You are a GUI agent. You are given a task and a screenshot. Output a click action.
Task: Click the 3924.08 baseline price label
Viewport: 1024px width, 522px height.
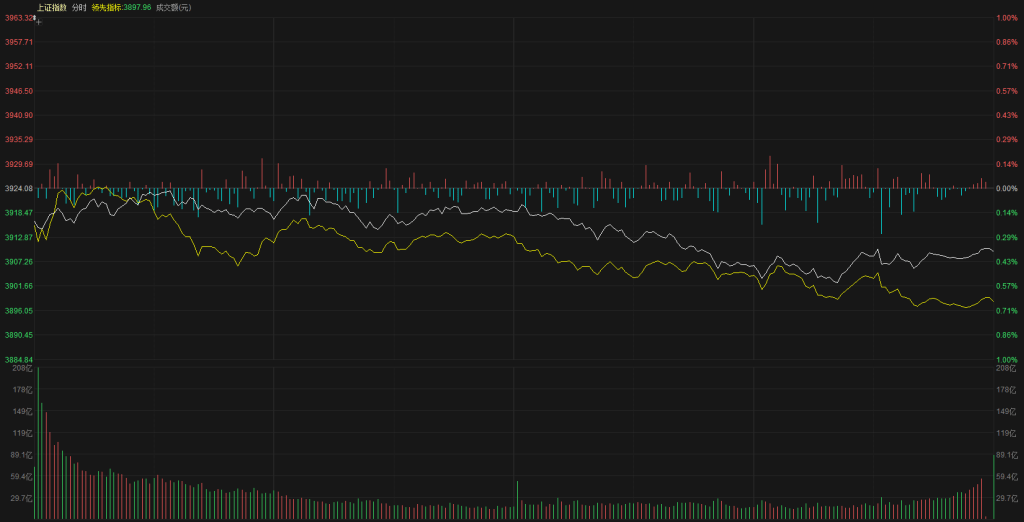click(18, 188)
